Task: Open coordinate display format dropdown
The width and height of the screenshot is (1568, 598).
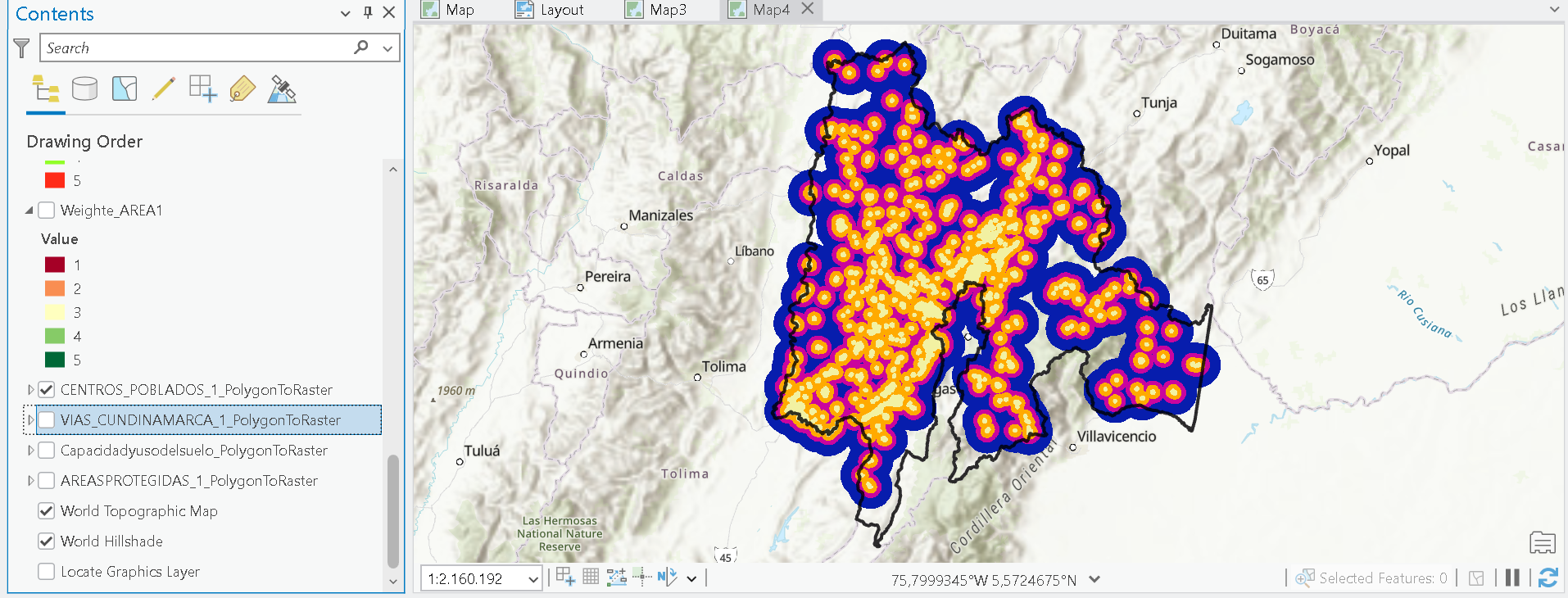Action: tap(1094, 579)
